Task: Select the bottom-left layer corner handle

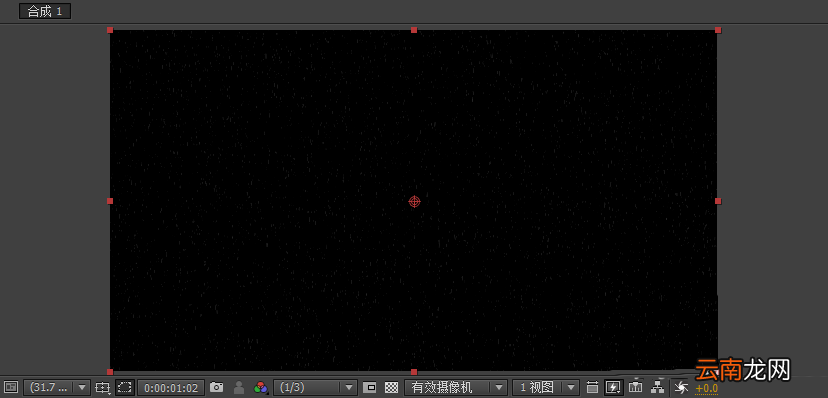Action: 110,372
